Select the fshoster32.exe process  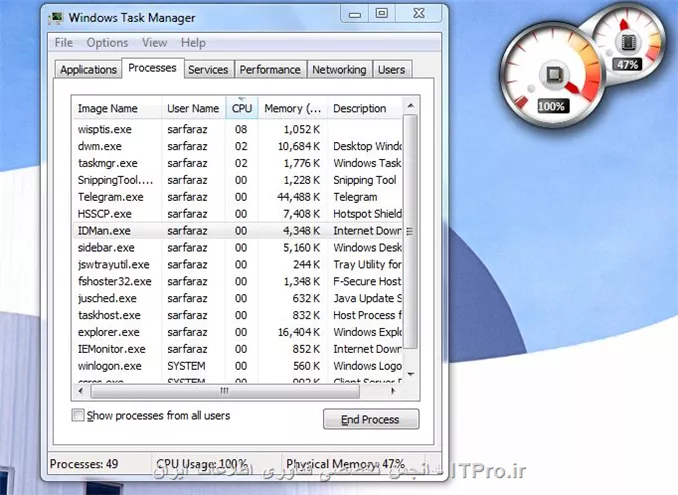coord(237,281)
